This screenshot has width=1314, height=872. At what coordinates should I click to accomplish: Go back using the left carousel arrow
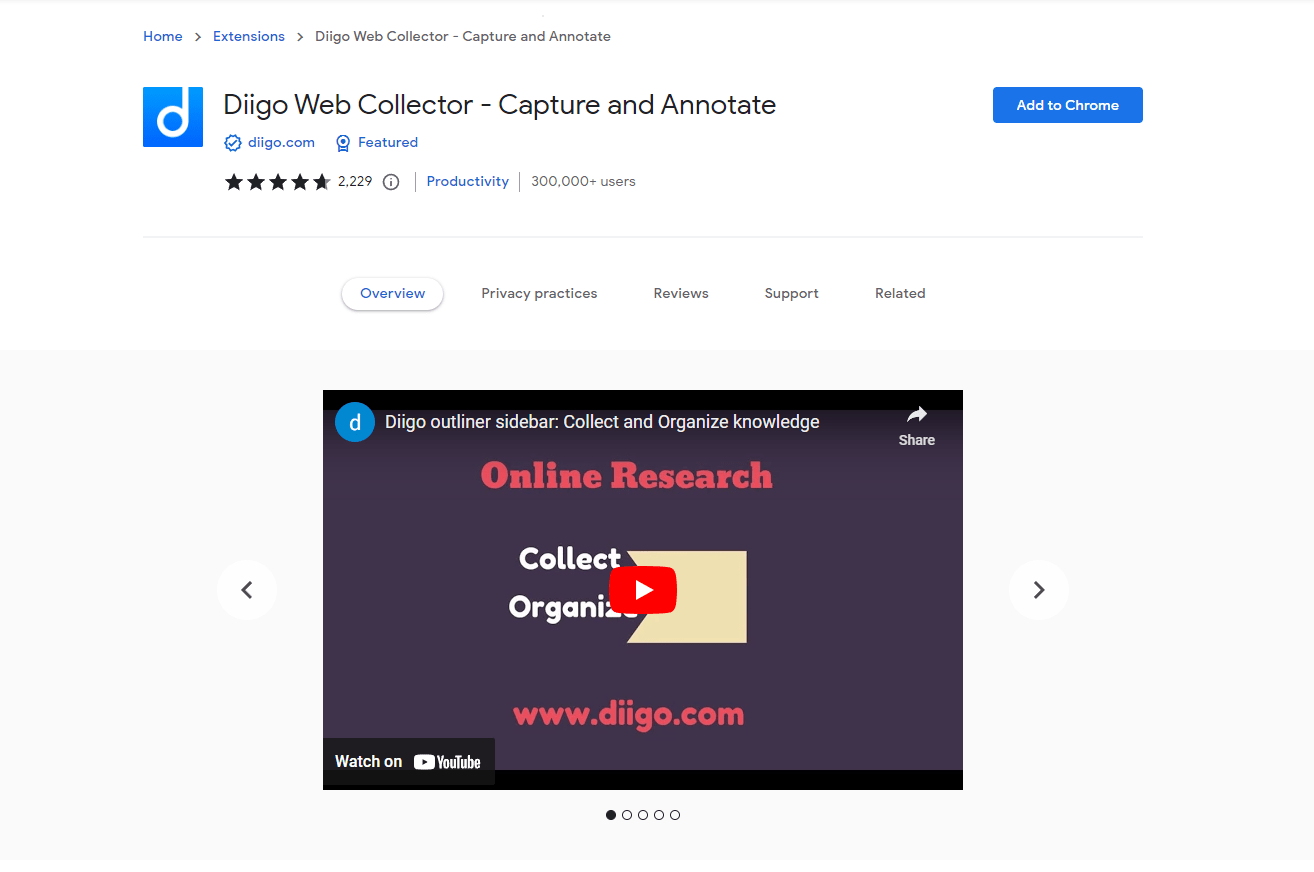246,590
